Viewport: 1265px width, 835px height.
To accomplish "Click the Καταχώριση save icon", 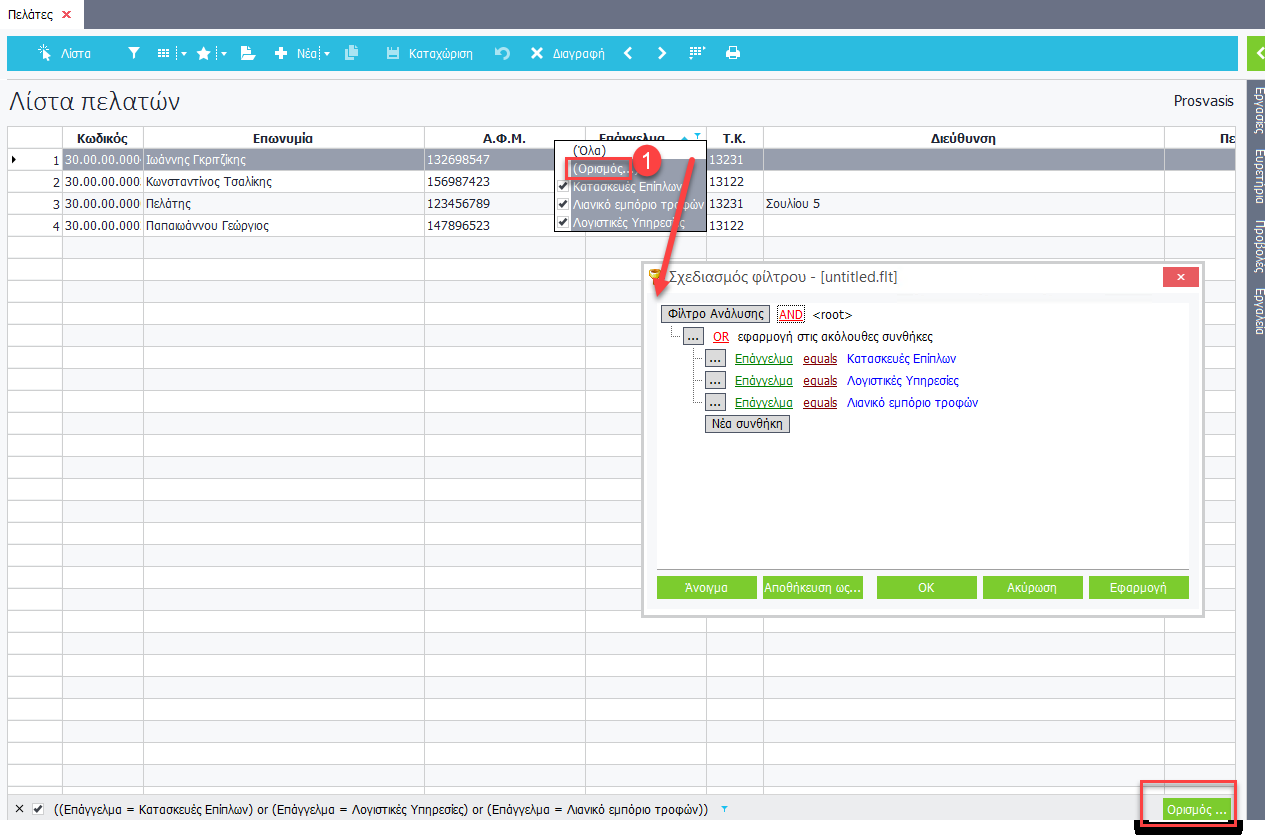I will [x=394, y=53].
